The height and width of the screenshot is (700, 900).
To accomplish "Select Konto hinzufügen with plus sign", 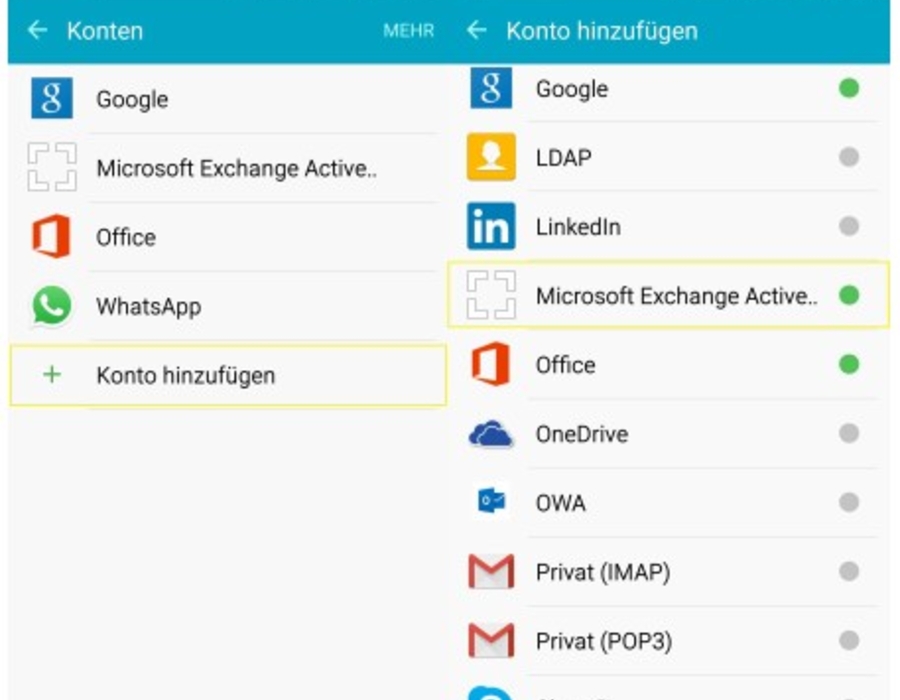I will pyautogui.click(x=228, y=376).
